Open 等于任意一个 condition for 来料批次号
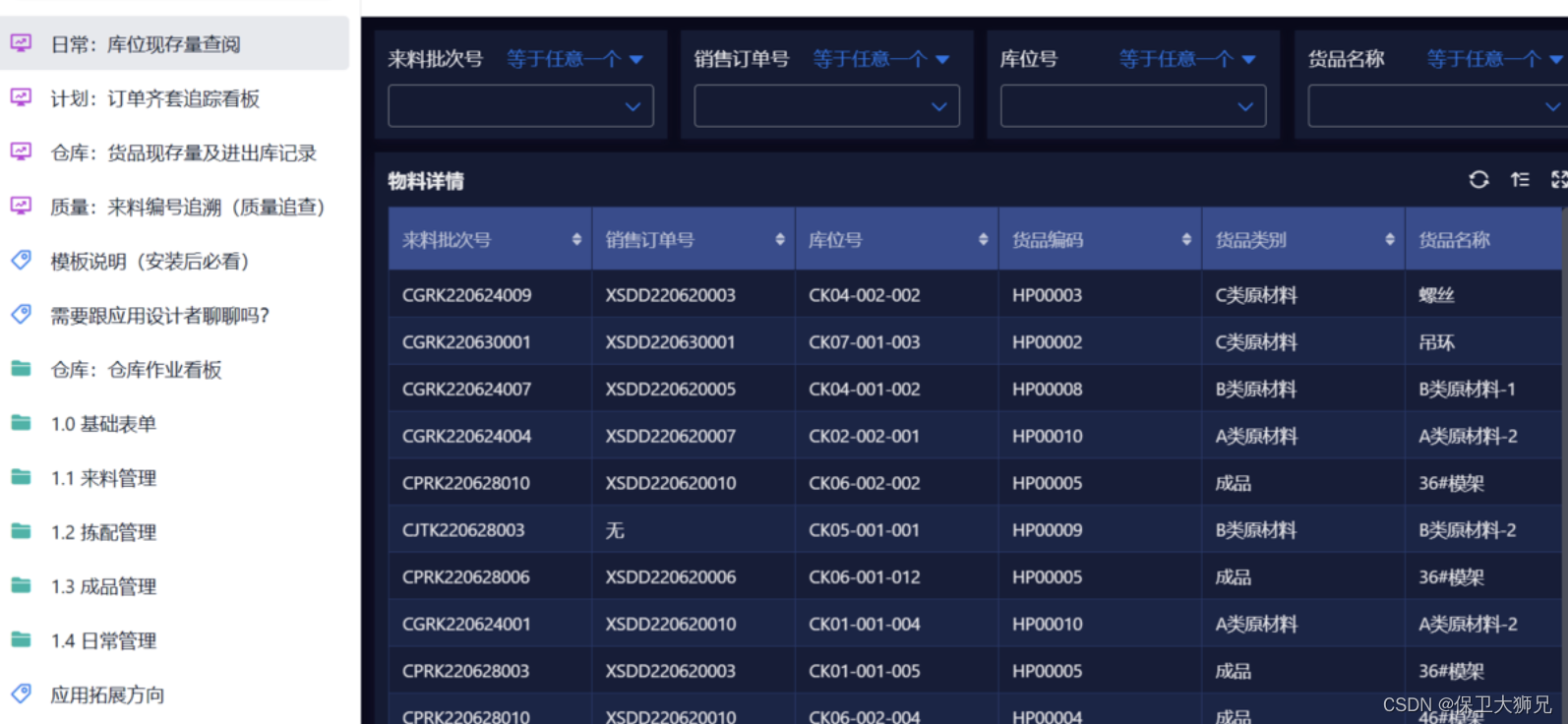The image size is (1568, 724). pos(574,59)
